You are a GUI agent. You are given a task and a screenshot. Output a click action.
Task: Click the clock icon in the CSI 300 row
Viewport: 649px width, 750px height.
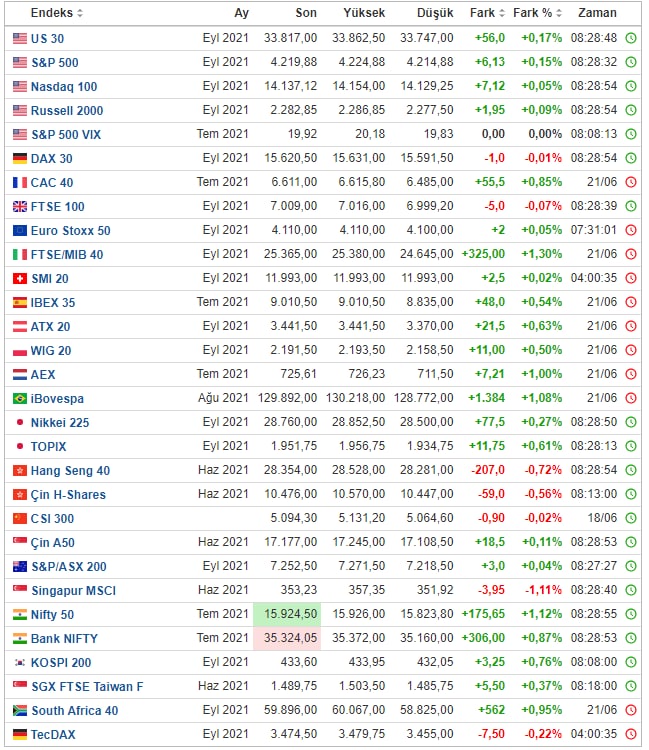(631, 518)
